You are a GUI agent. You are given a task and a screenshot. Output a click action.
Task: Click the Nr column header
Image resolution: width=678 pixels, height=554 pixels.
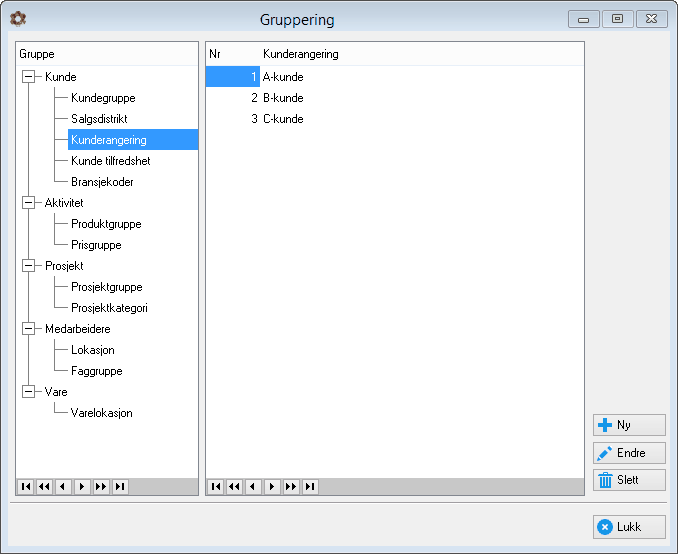[x=233, y=54]
